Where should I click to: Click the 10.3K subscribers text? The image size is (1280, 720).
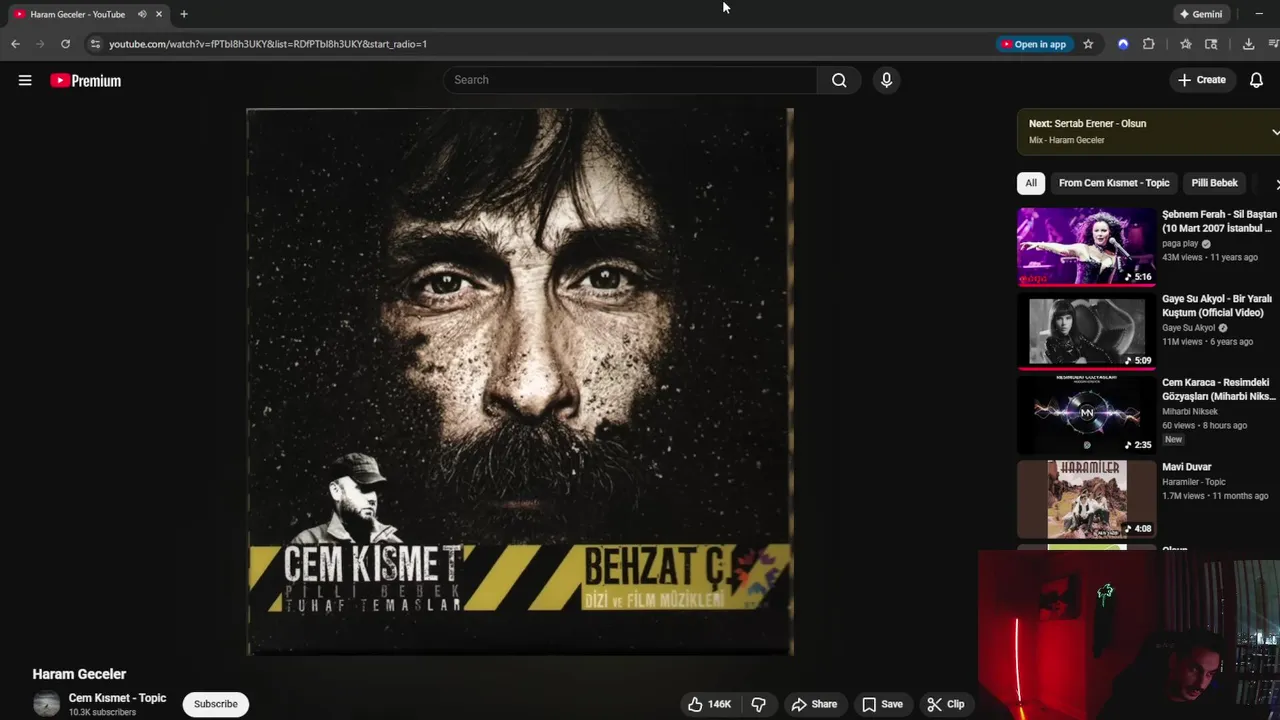point(102,712)
